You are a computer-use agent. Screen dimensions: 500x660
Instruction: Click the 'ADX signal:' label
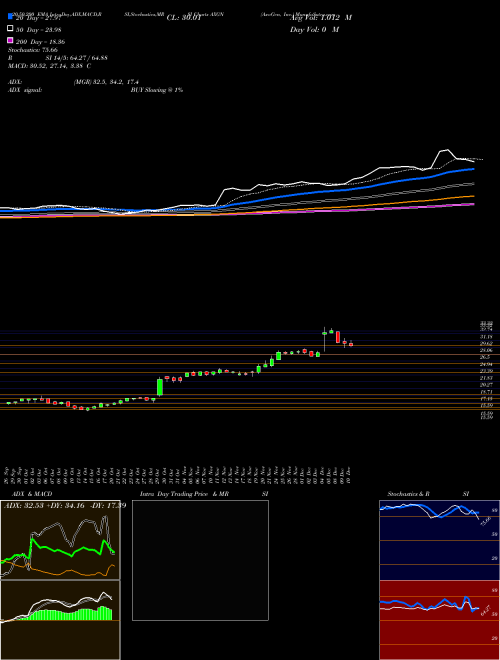[25, 90]
